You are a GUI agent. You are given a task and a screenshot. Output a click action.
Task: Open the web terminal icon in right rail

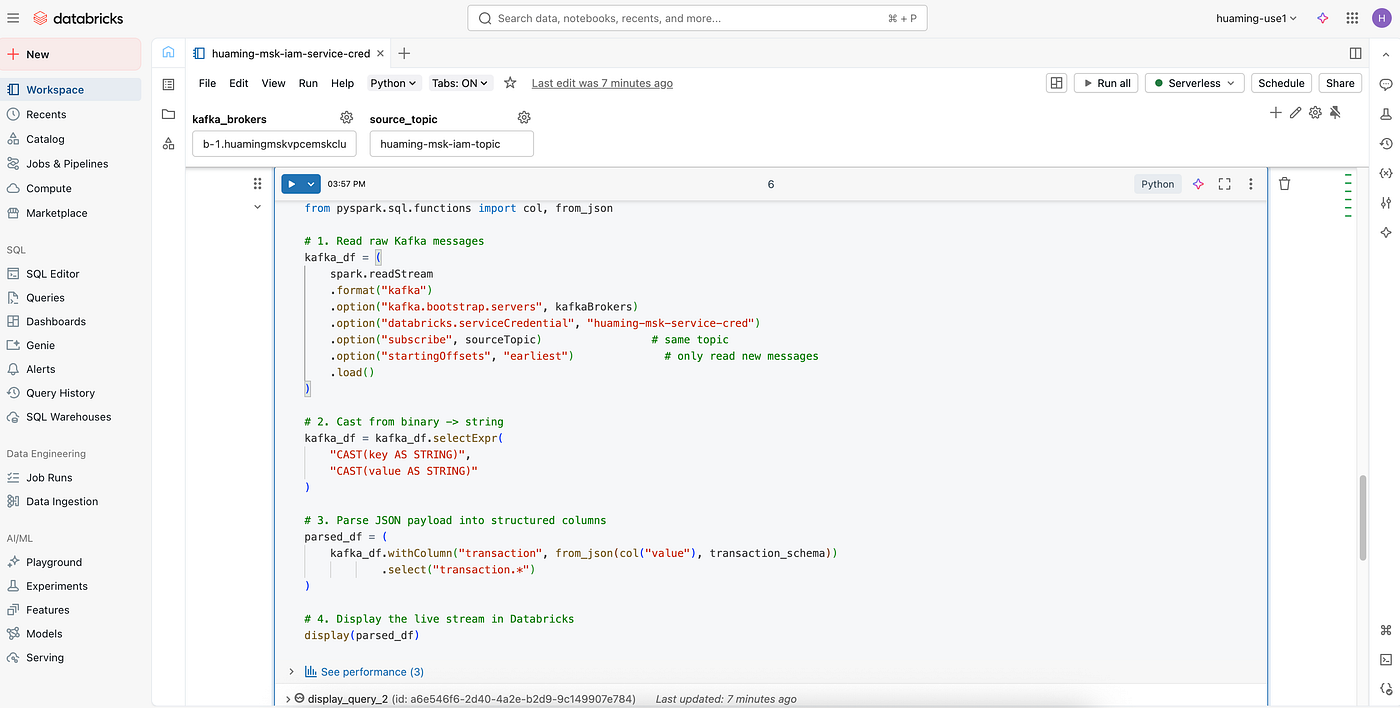pyautogui.click(x=1386, y=659)
